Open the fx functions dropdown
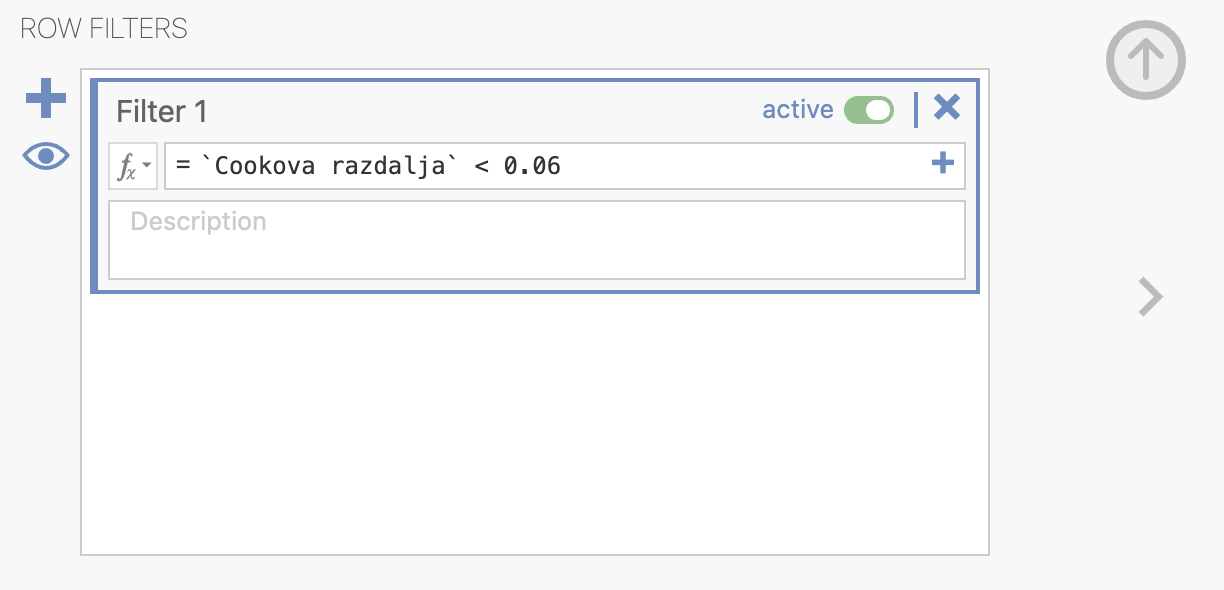Screen dimensions: 1224x590 click(x=133, y=166)
